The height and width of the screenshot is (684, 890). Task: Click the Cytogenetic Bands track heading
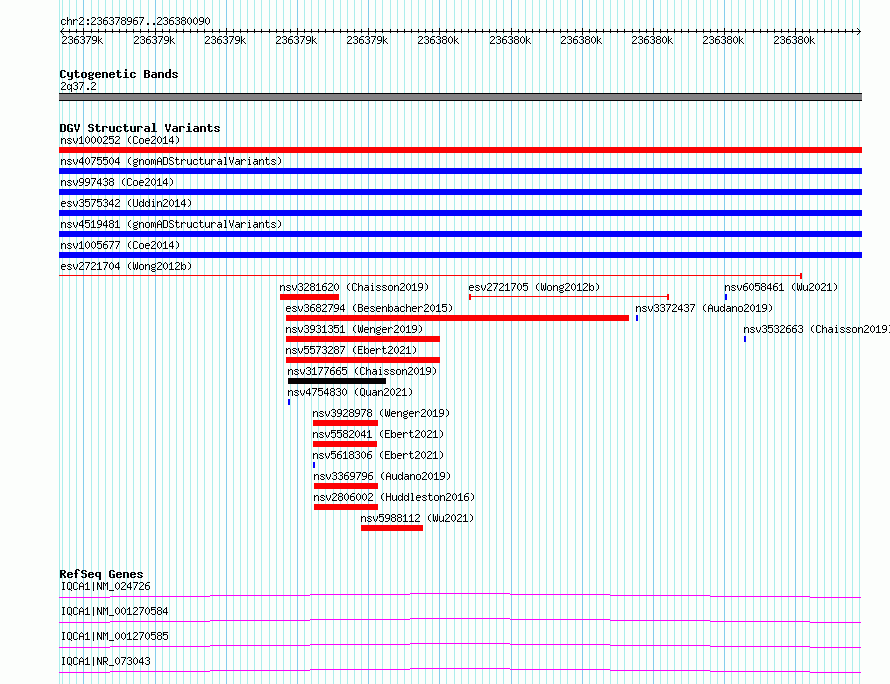click(x=119, y=74)
